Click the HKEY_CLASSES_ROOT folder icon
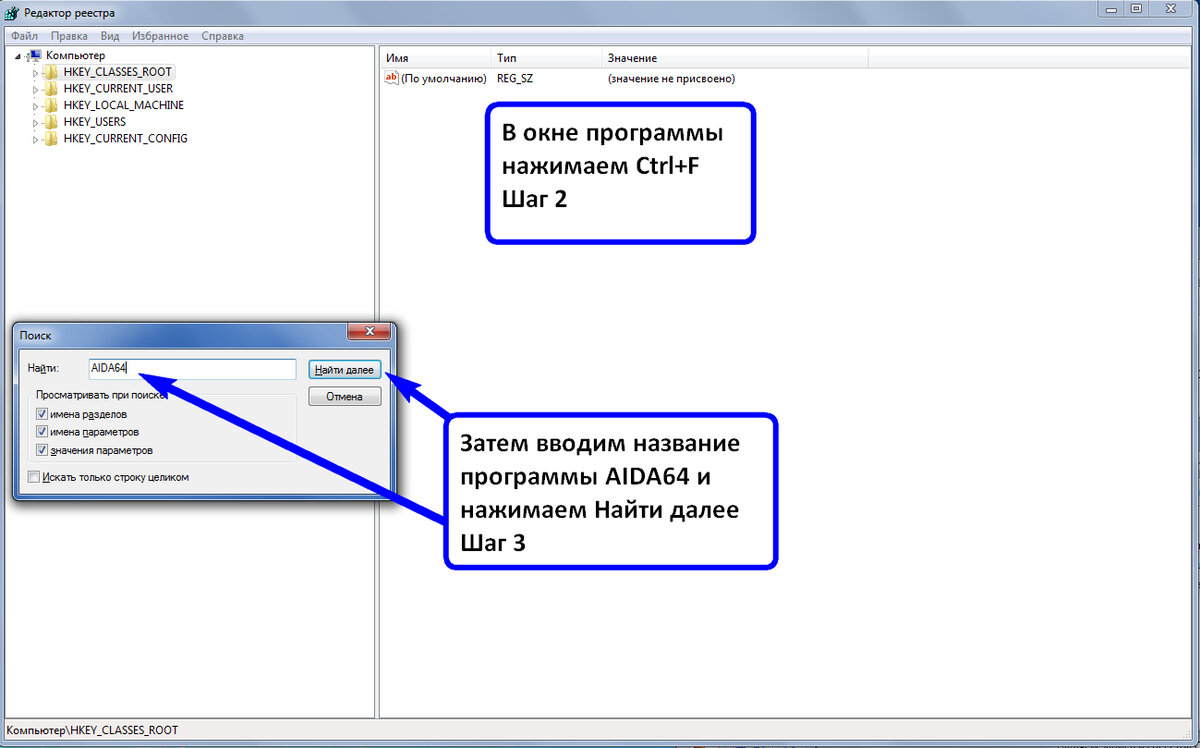The image size is (1200, 748). 52,72
